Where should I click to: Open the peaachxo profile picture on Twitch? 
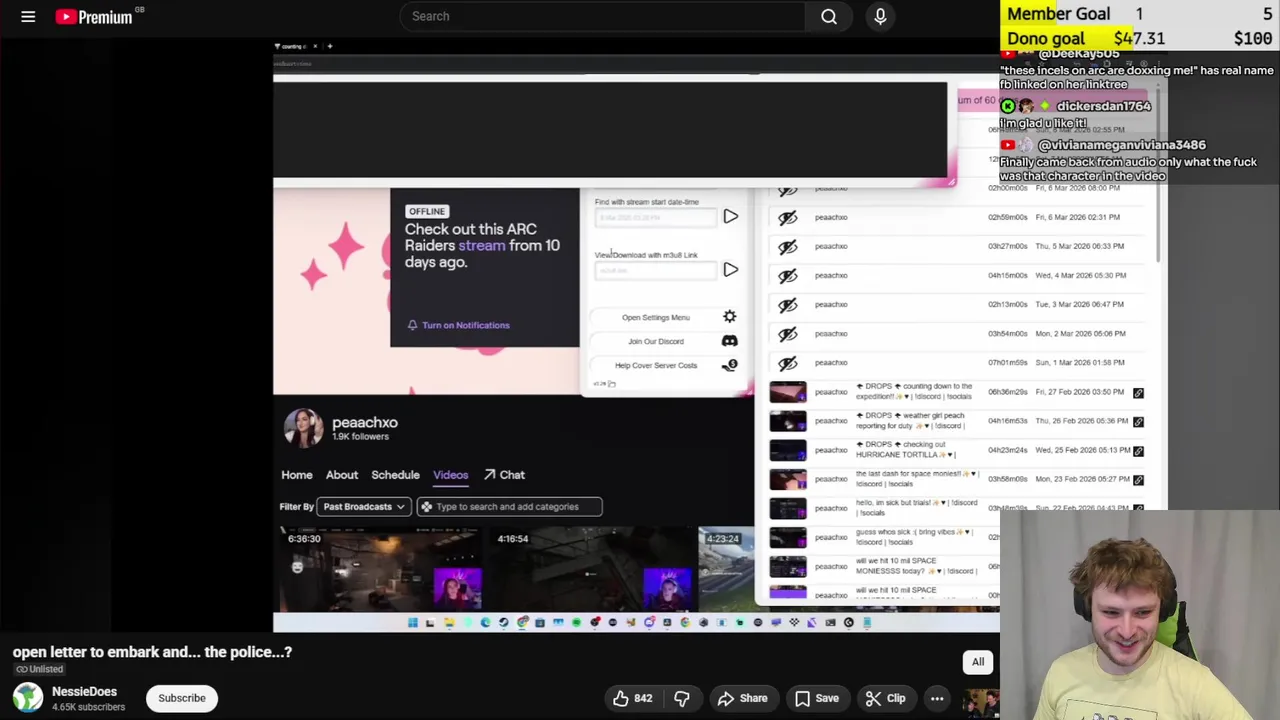coord(303,428)
